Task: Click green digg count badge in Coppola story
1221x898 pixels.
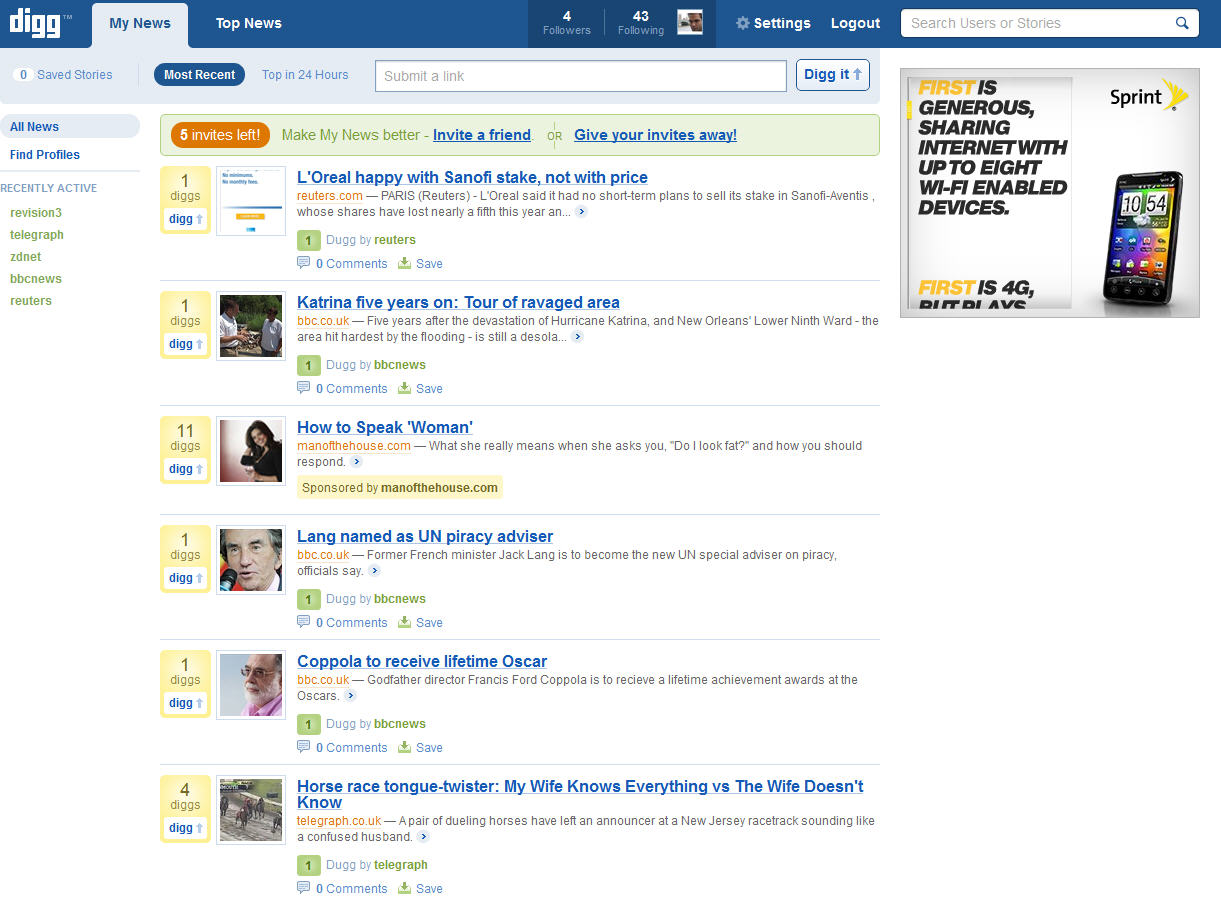Action: click(x=309, y=724)
